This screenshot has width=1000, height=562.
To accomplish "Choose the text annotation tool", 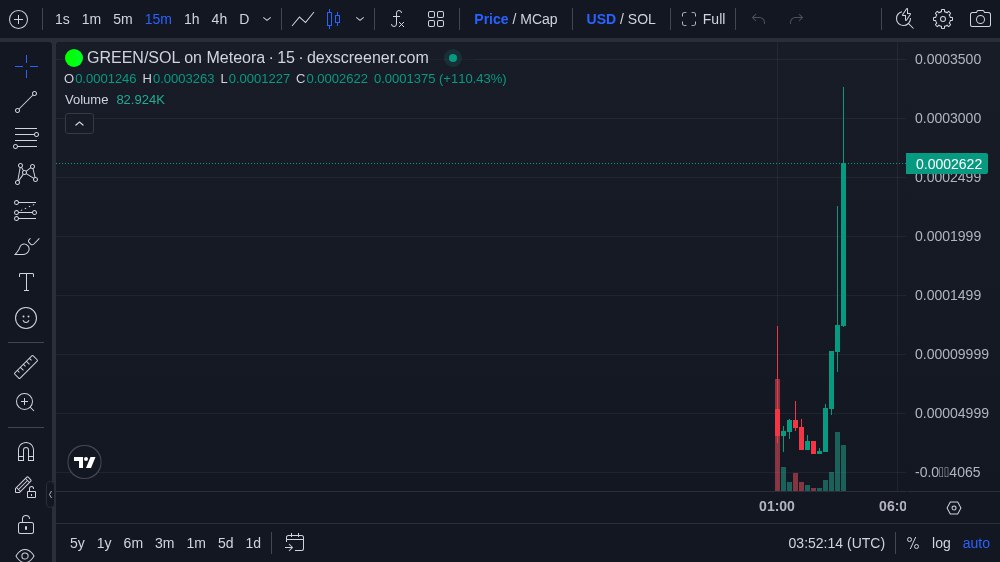I will click(26, 282).
